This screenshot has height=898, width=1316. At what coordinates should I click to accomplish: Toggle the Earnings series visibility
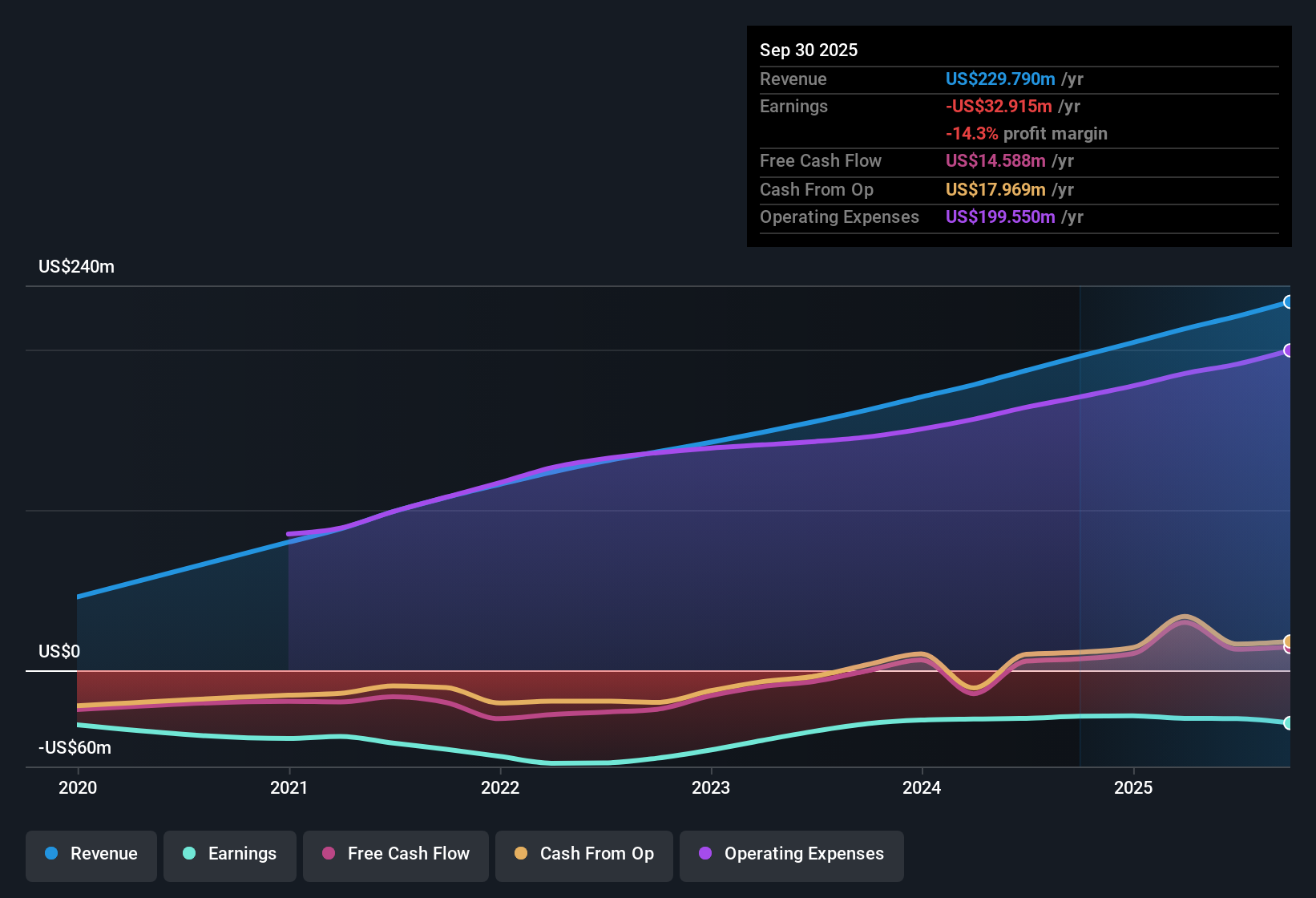pos(230,854)
